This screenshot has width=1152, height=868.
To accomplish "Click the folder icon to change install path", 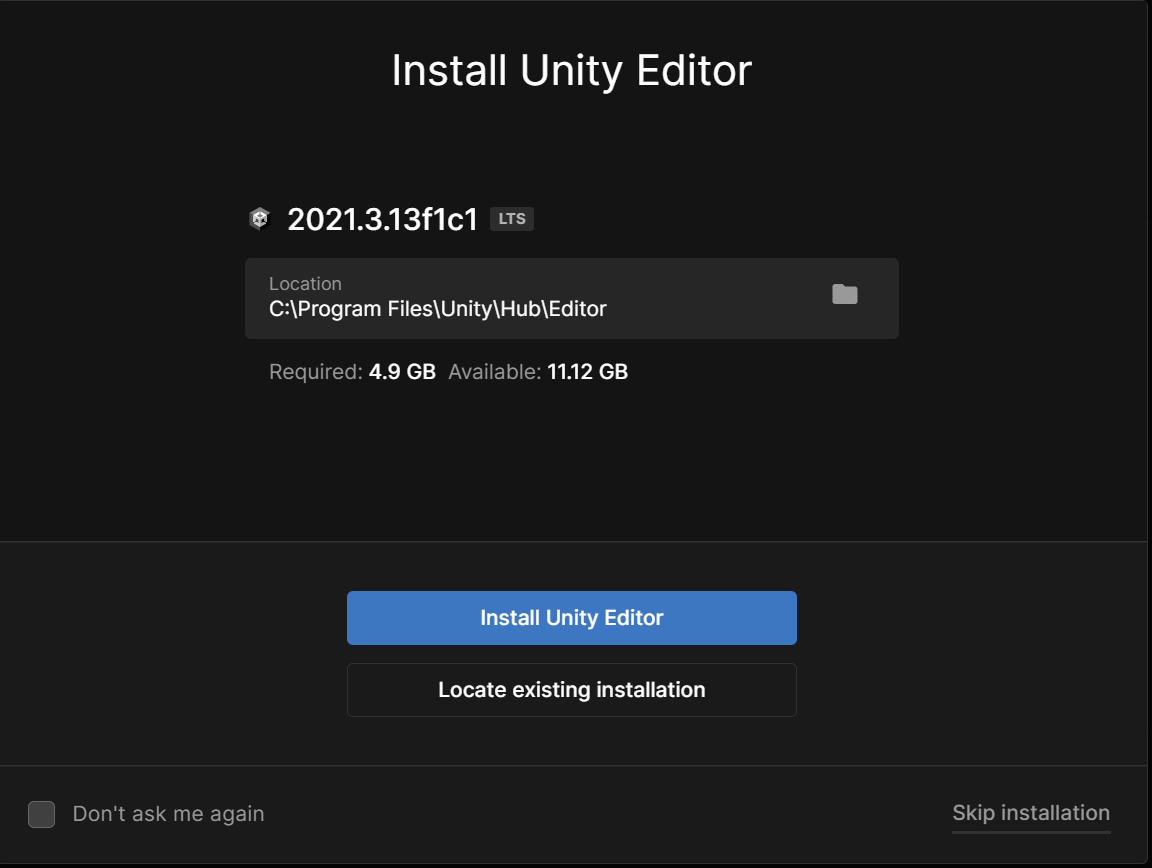I will (844, 294).
